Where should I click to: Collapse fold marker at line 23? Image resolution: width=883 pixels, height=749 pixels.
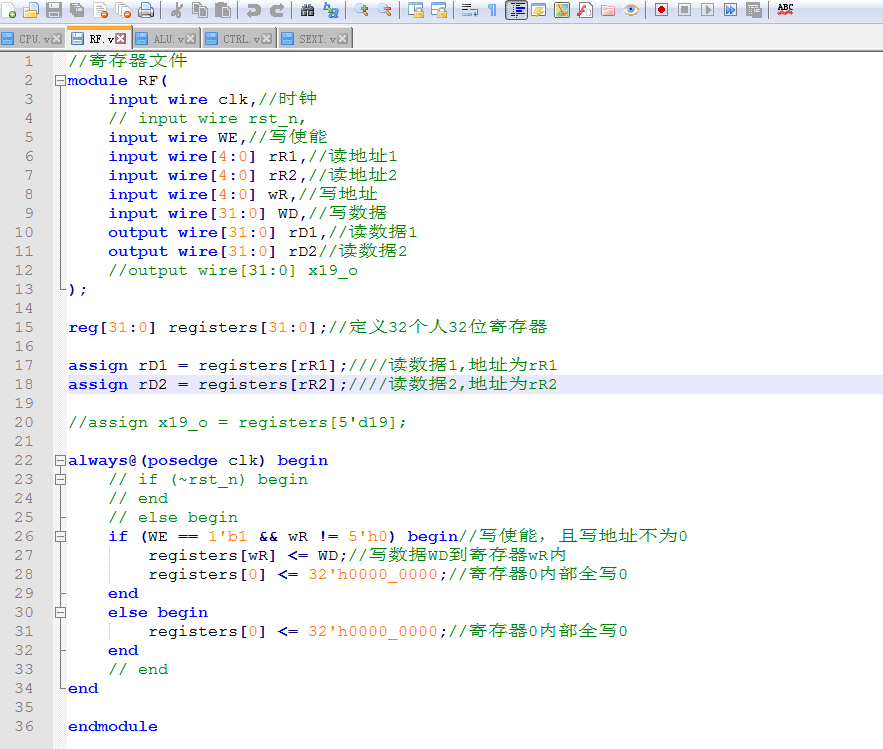pyautogui.click(x=60, y=480)
